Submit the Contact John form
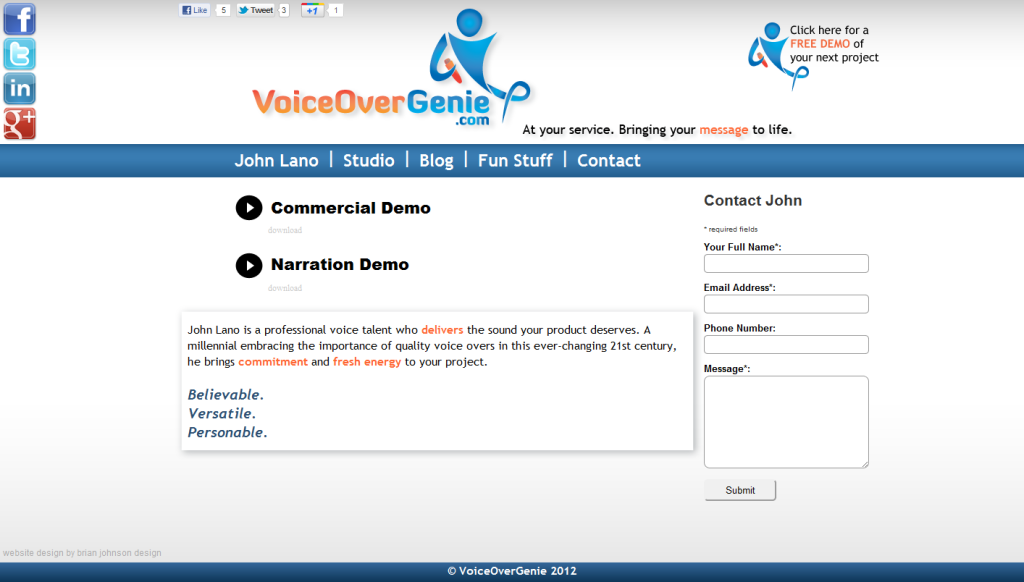The width and height of the screenshot is (1024, 582). click(x=739, y=489)
